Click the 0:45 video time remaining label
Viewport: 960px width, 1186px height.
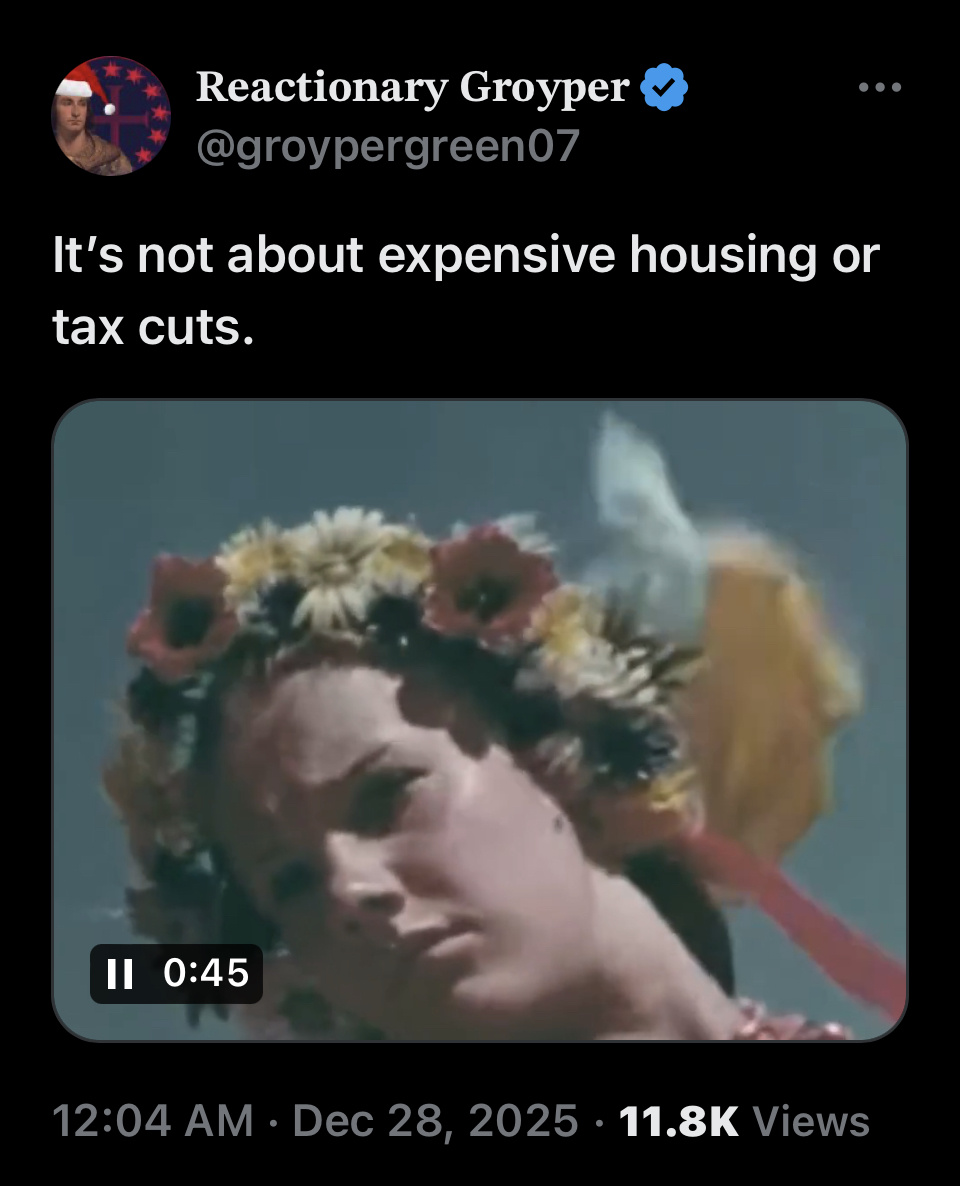(x=206, y=973)
